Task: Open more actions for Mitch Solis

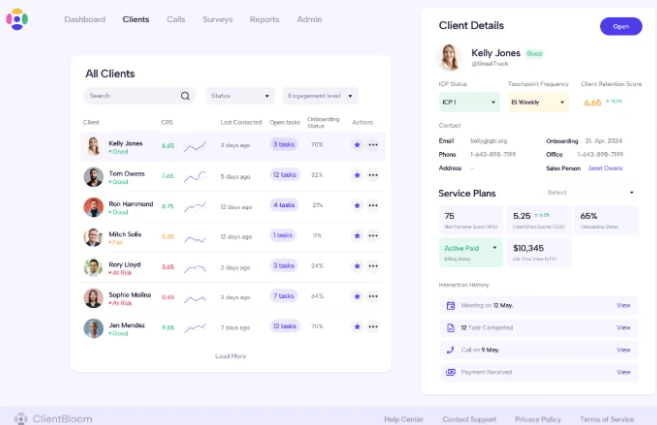Action: (x=373, y=236)
